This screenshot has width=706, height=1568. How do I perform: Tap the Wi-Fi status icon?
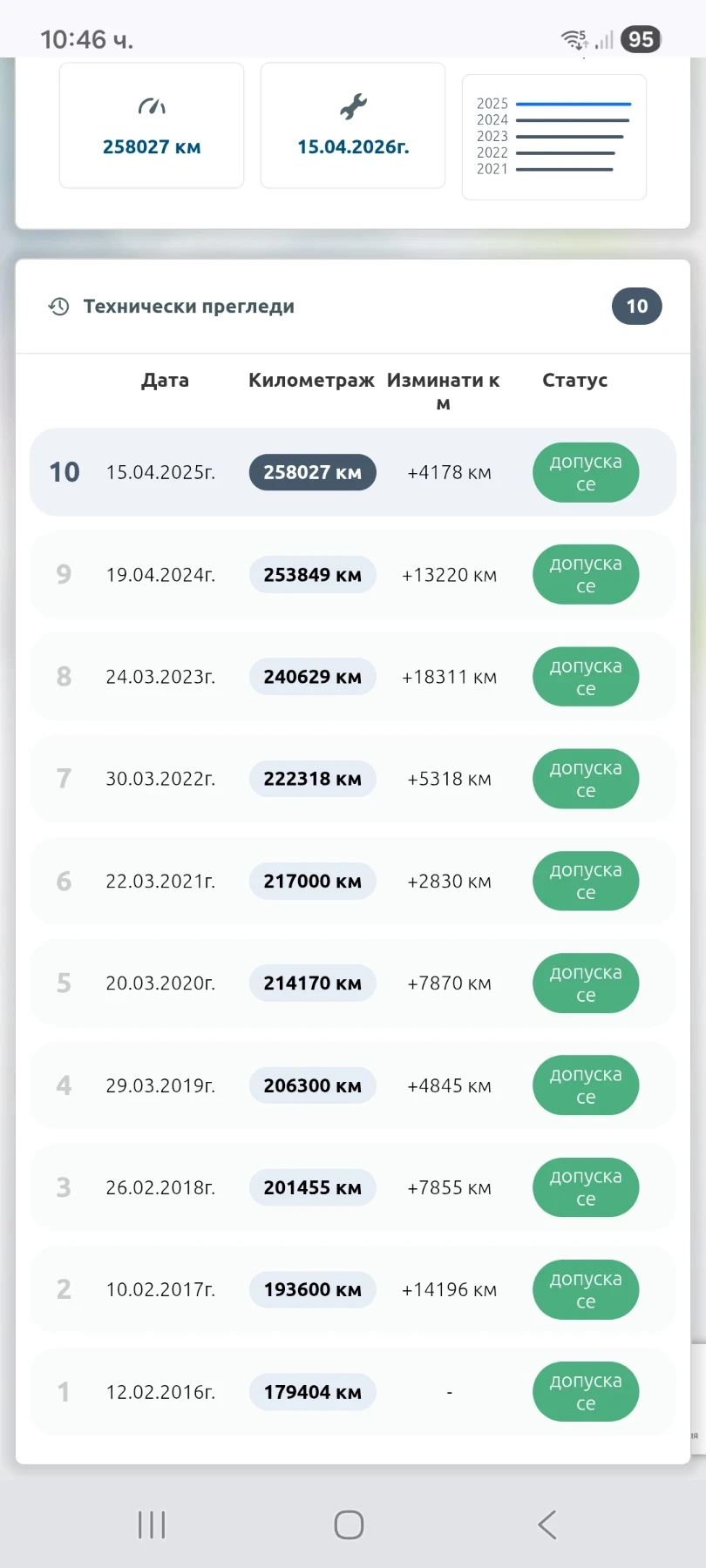(574, 39)
